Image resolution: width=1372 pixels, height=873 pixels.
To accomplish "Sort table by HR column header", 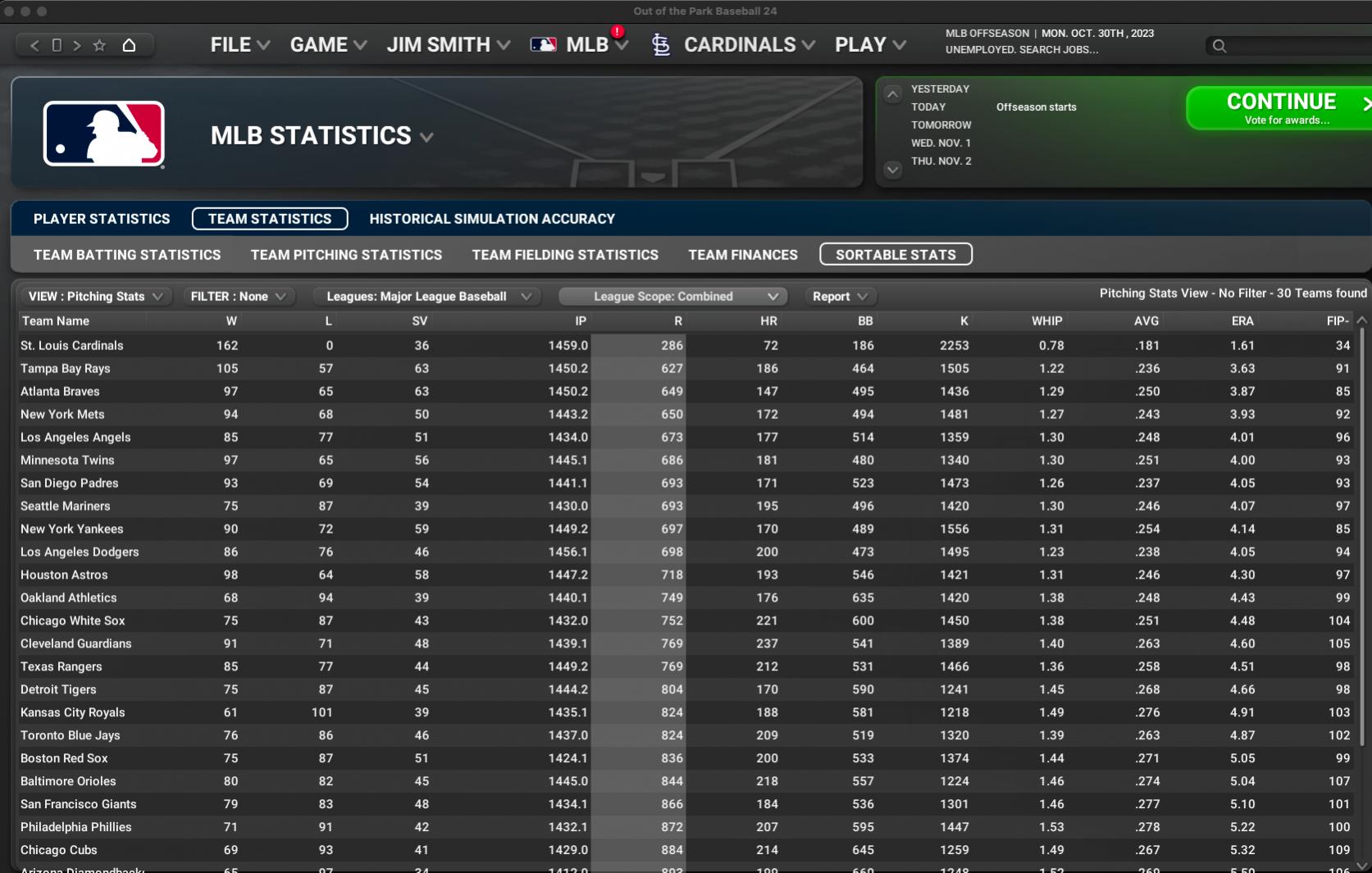I will click(768, 321).
